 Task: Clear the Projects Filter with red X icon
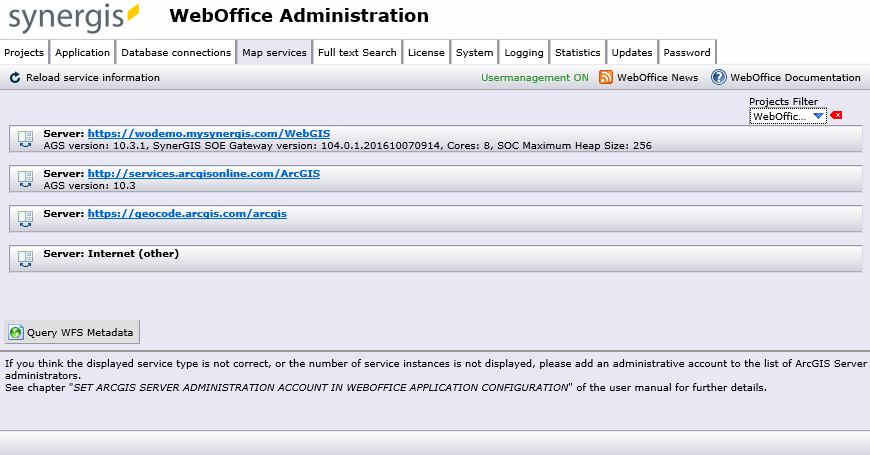coord(836,115)
